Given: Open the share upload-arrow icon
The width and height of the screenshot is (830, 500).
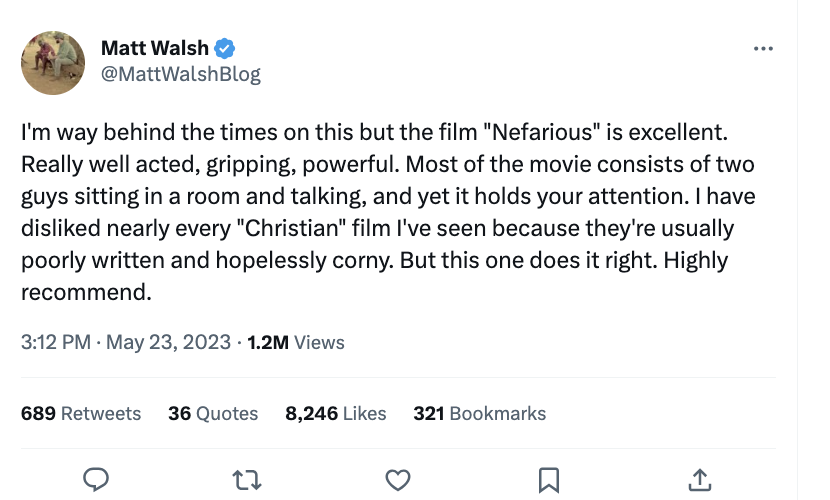Looking at the screenshot, I should point(700,480).
